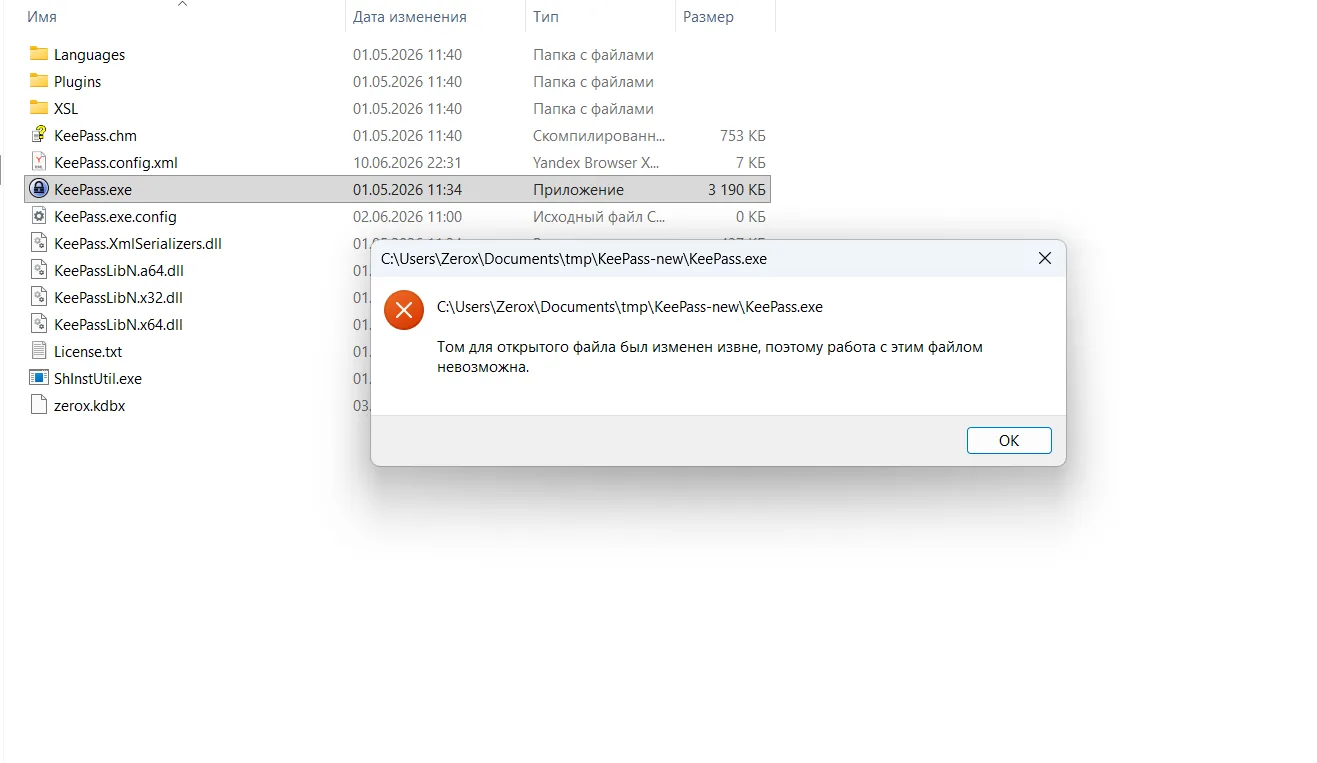Click the KeePass.chm help file icon

point(39,135)
